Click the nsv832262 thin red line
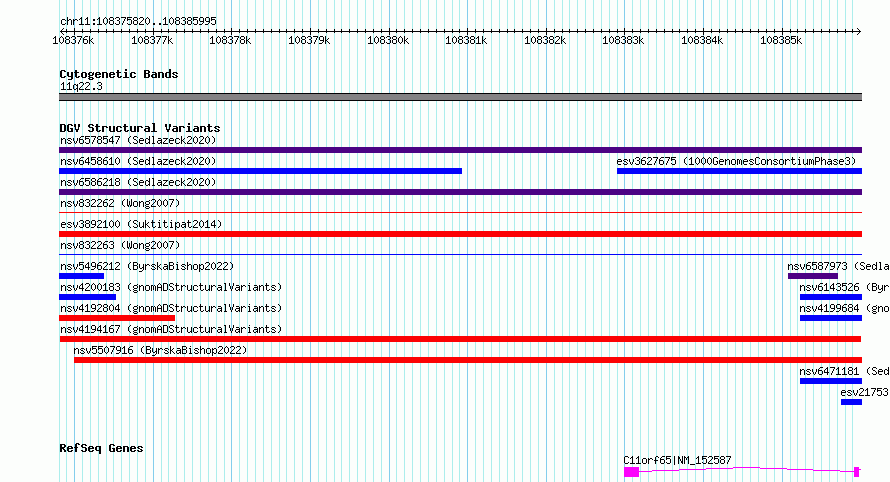 click(460, 213)
